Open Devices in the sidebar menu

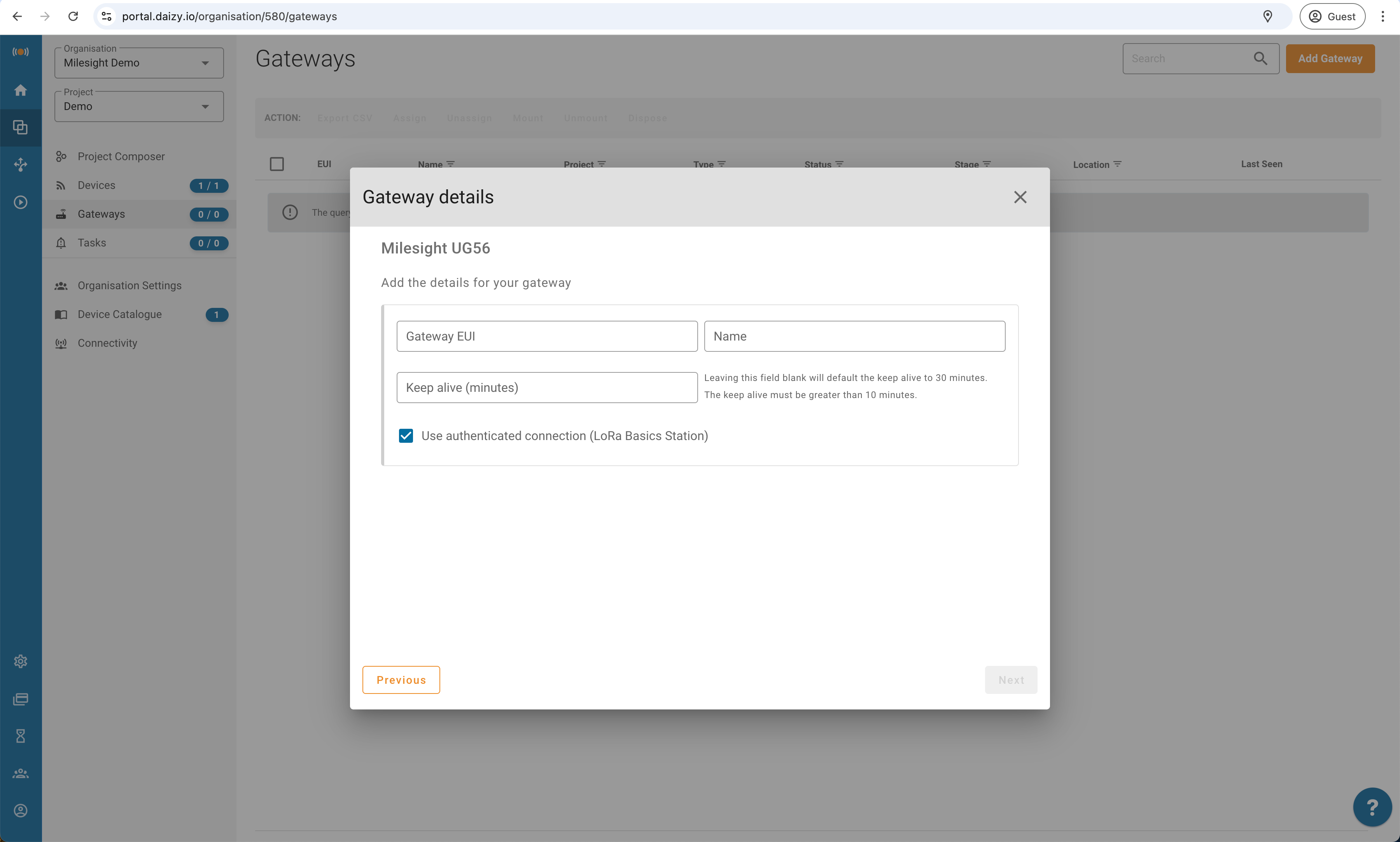click(96, 185)
